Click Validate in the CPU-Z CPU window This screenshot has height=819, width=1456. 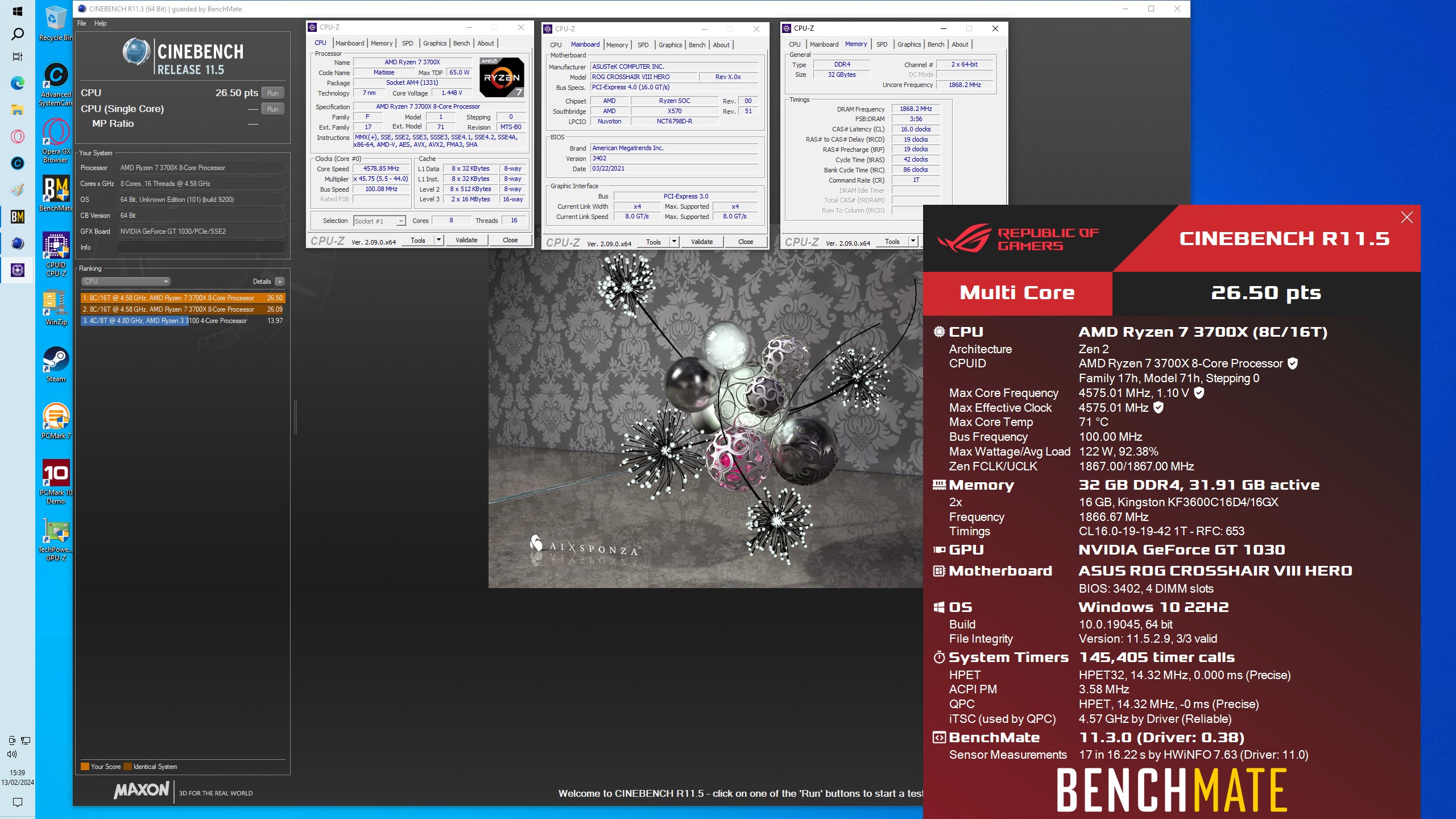pos(466,241)
